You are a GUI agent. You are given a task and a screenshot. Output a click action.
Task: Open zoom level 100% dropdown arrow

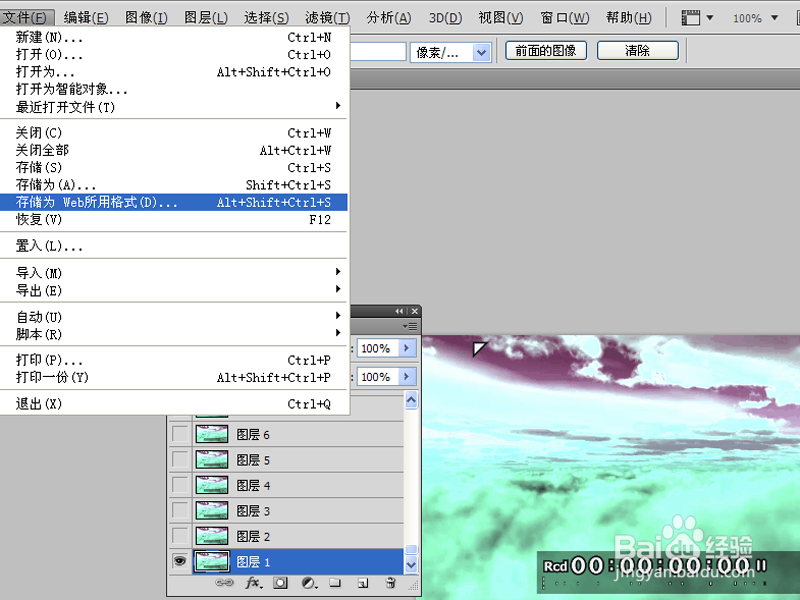pyautogui.click(x=774, y=18)
